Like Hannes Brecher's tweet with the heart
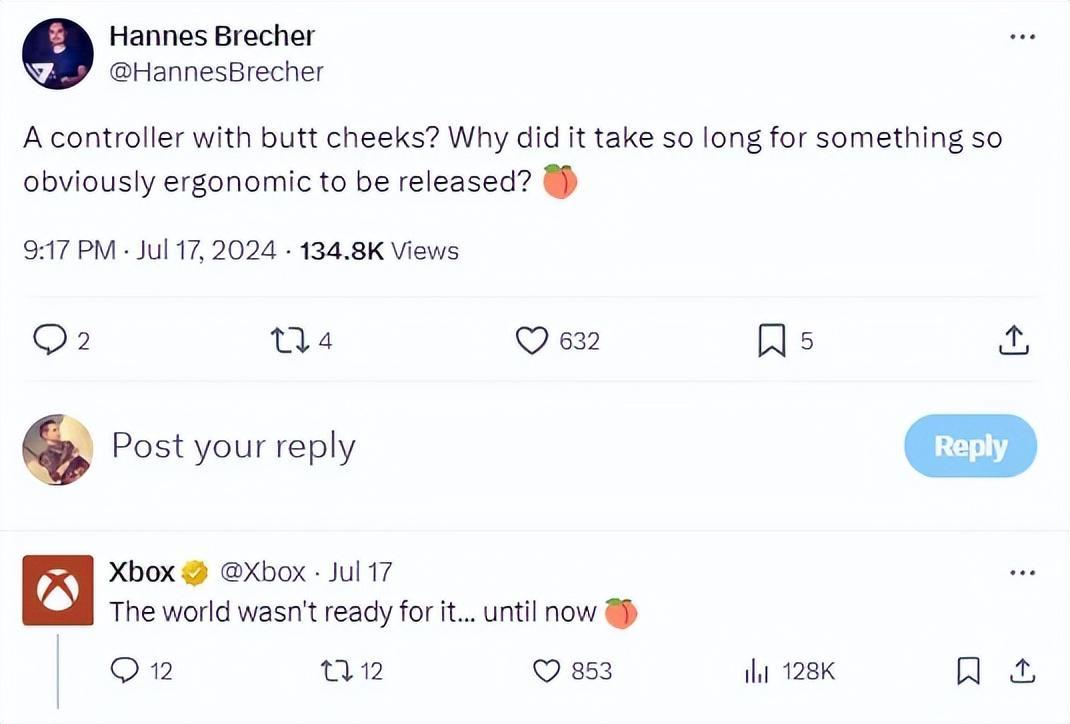The width and height of the screenshot is (1070, 724). [530, 341]
